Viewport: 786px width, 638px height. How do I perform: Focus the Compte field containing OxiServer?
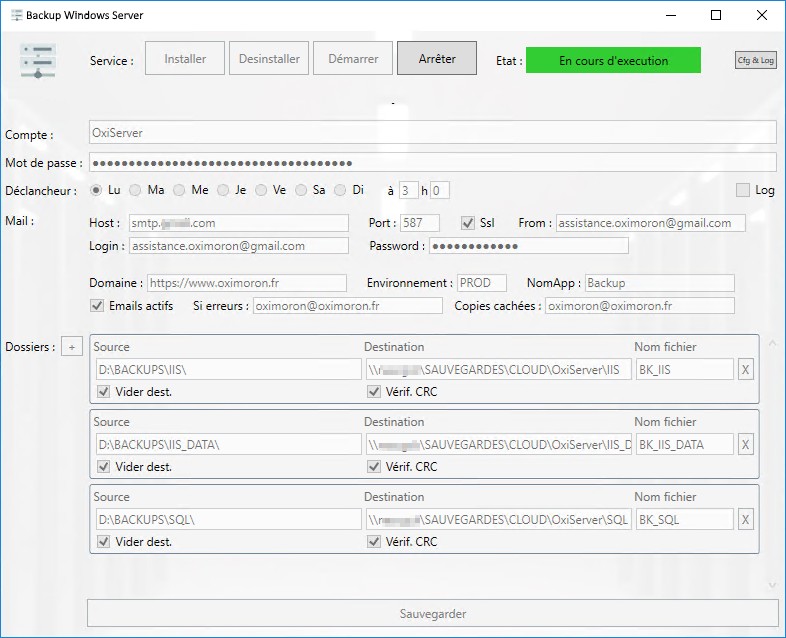click(433, 133)
